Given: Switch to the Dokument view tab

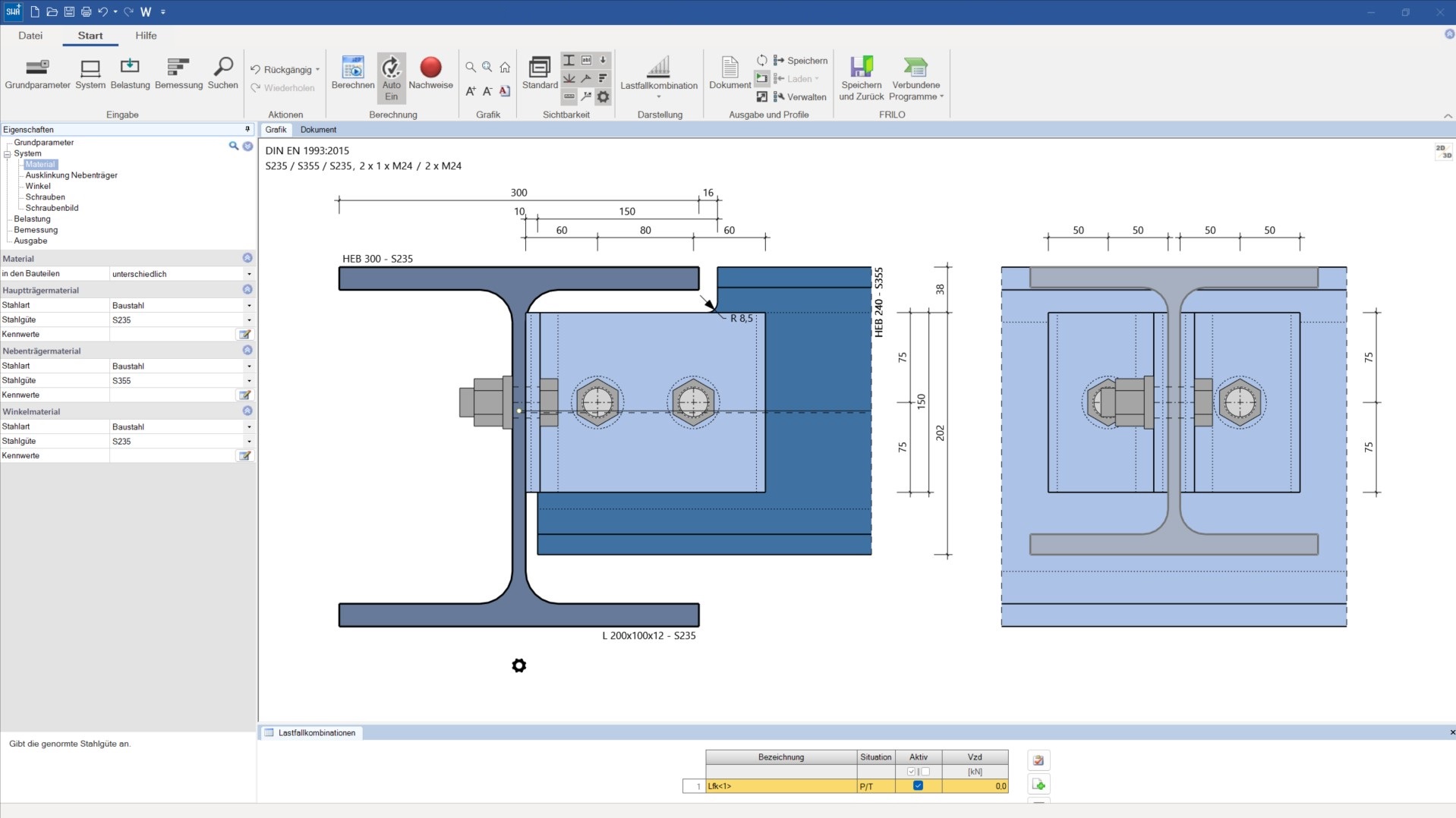Looking at the screenshot, I should 318,130.
